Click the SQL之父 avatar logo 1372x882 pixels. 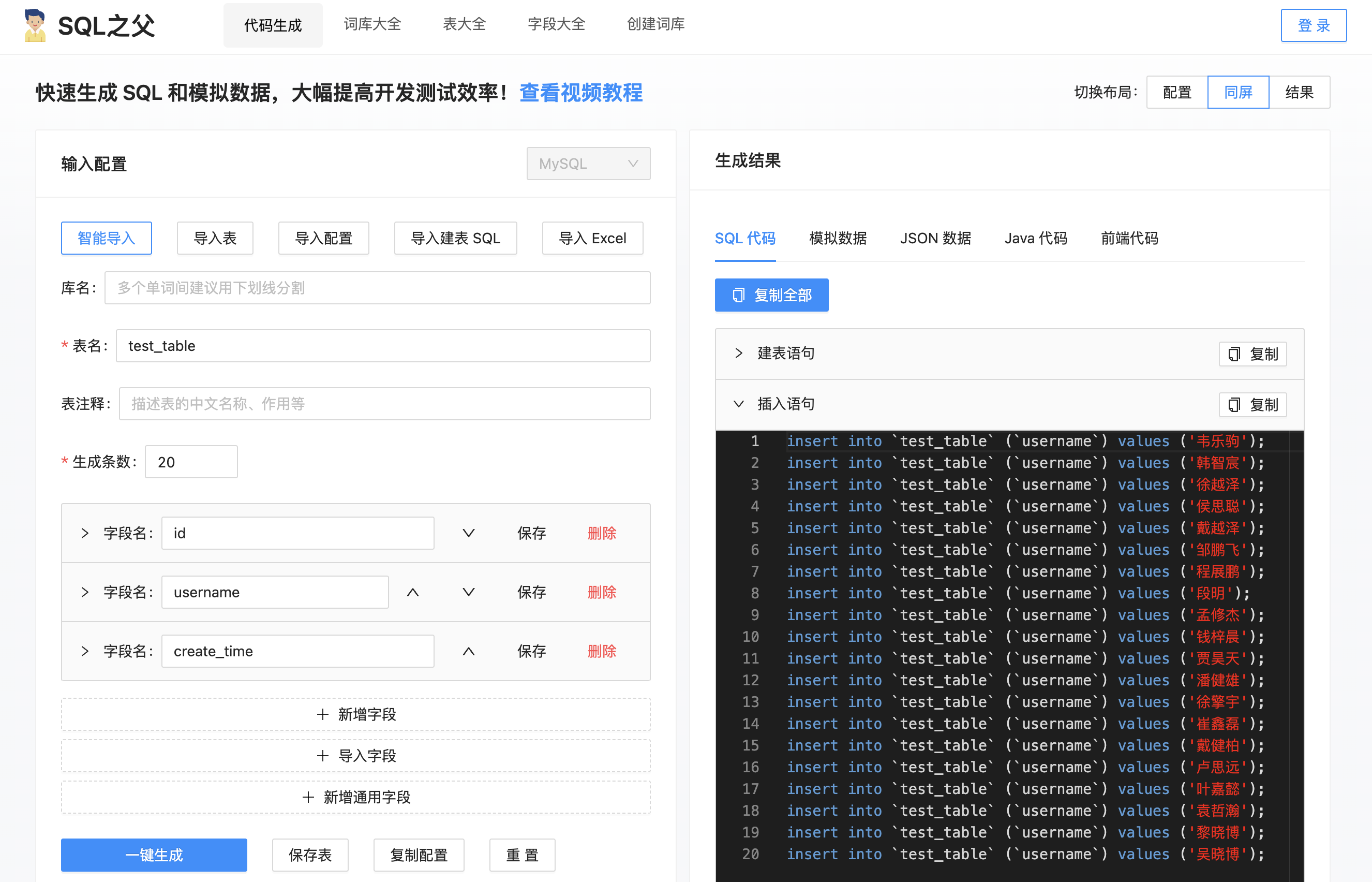[34, 25]
